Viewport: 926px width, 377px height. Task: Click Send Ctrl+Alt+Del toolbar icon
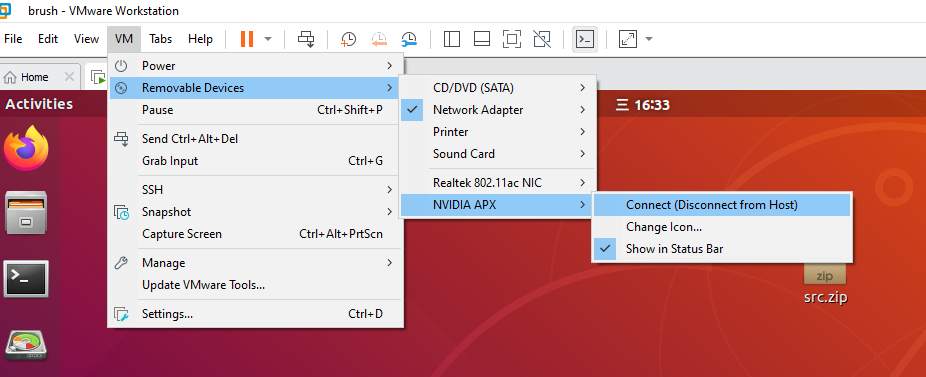(306, 39)
